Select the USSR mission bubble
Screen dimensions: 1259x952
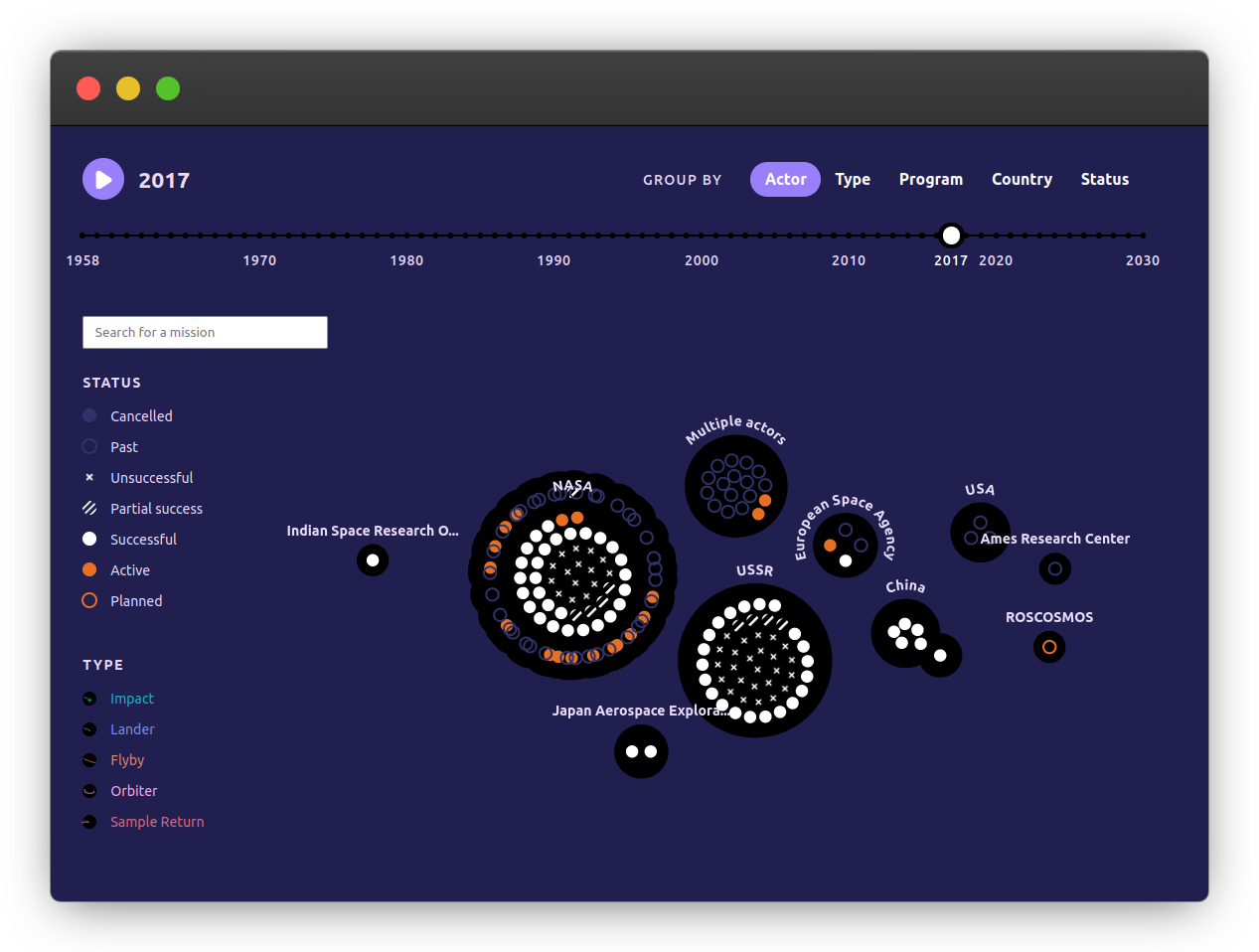755,661
